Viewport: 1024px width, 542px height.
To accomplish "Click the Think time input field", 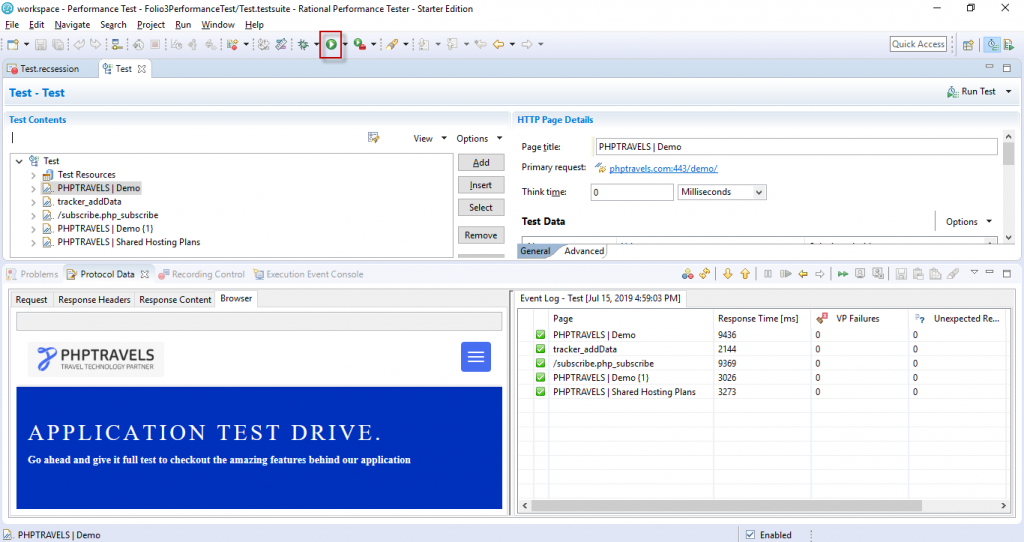I will (632, 192).
